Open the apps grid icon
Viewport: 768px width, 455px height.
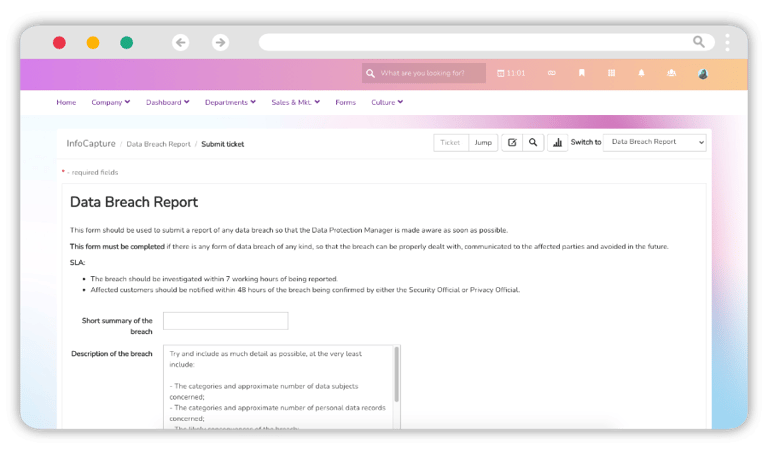pos(611,73)
